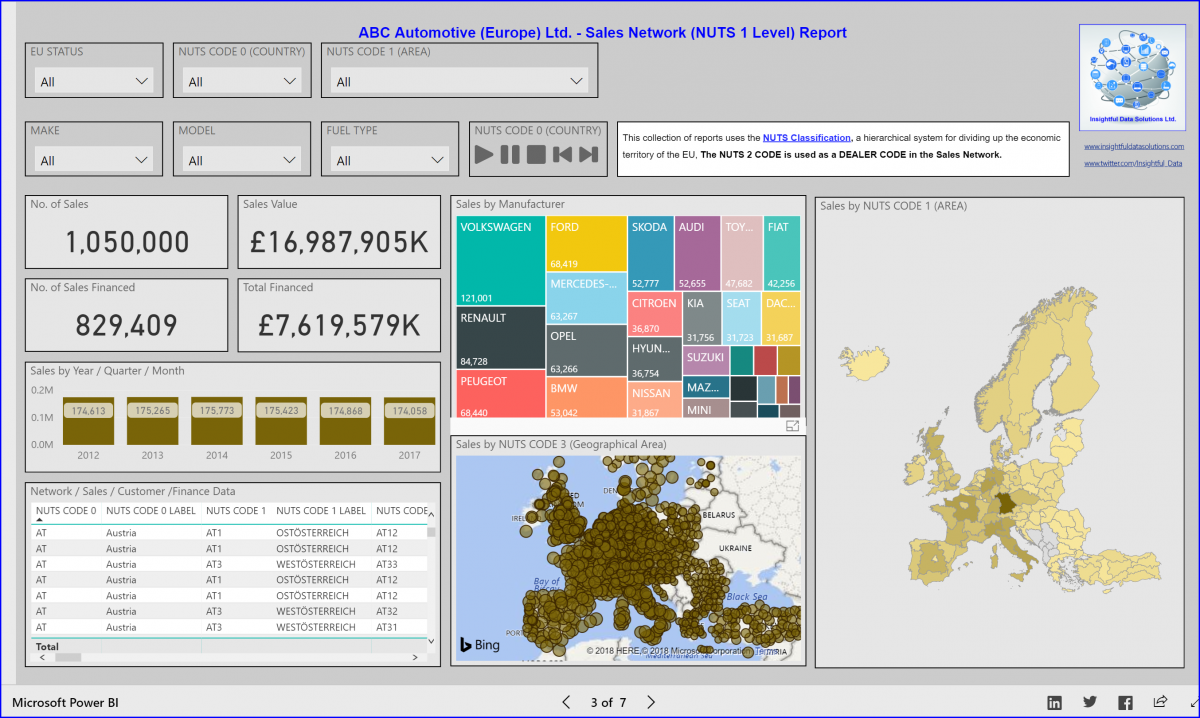Open the FUEL TYPE dropdown

coord(437,160)
